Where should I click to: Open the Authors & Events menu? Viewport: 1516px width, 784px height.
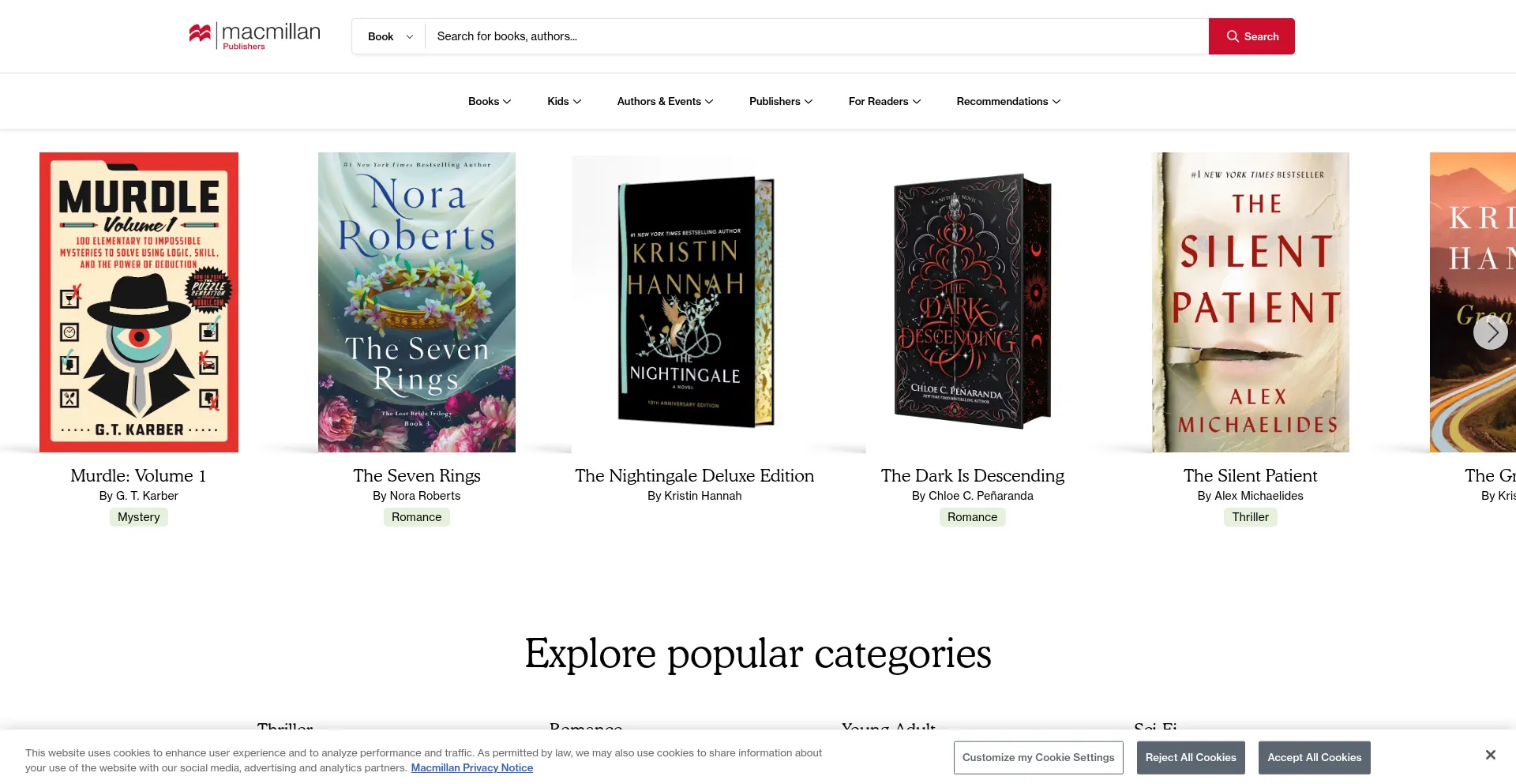point(665,101)
